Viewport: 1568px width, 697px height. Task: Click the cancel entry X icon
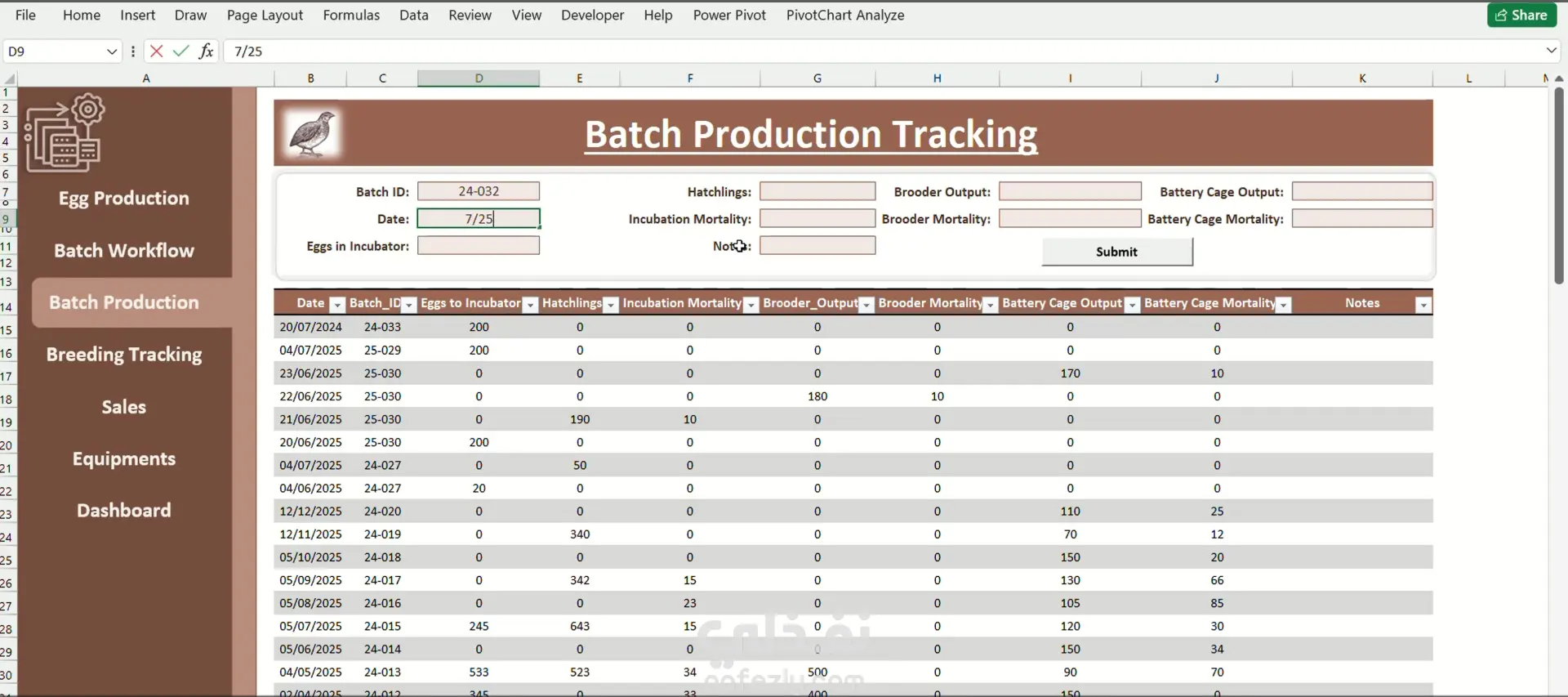point(157,51)
